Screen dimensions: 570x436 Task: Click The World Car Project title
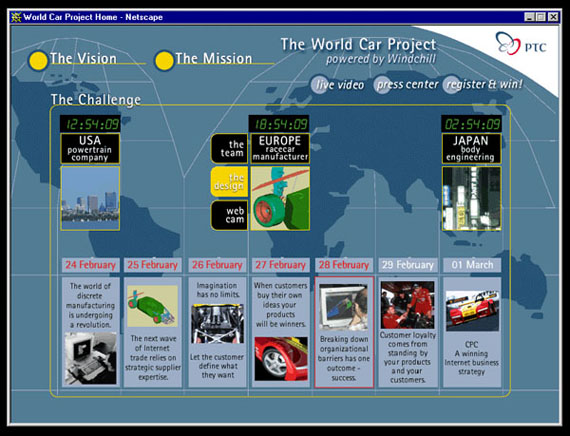click(358, 44)
